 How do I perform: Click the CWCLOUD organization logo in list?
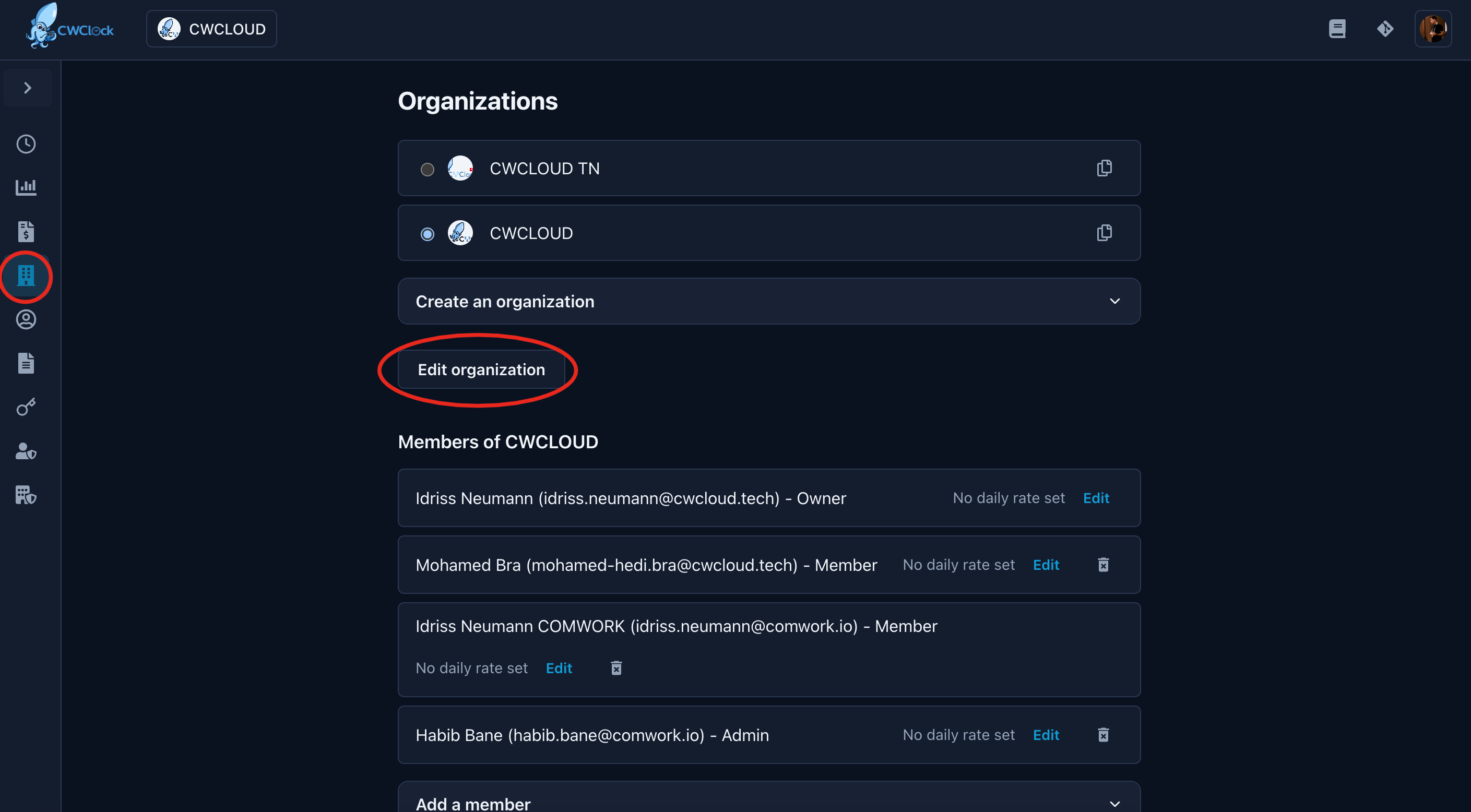pos(460,233)
